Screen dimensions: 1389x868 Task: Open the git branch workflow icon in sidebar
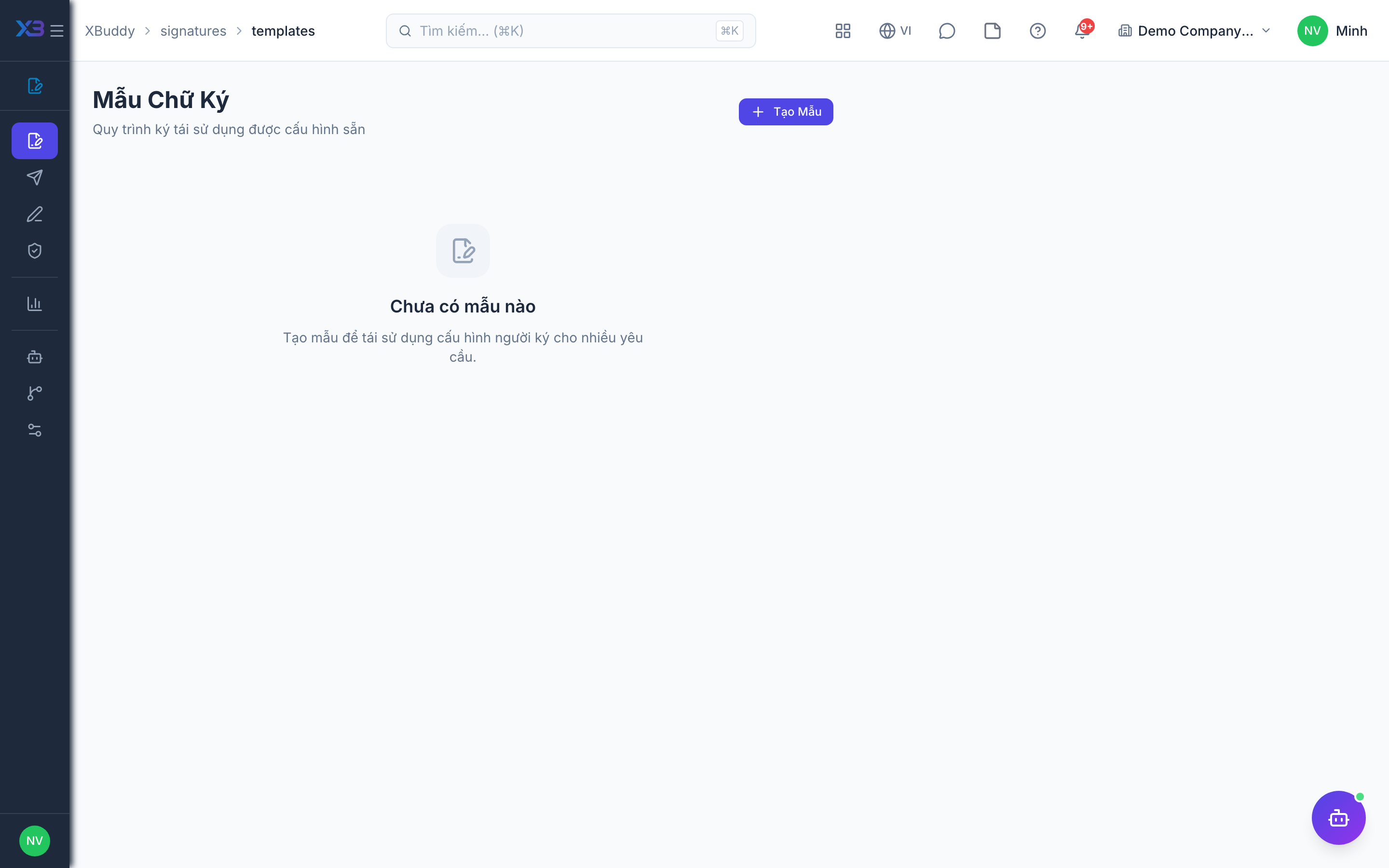34,394
